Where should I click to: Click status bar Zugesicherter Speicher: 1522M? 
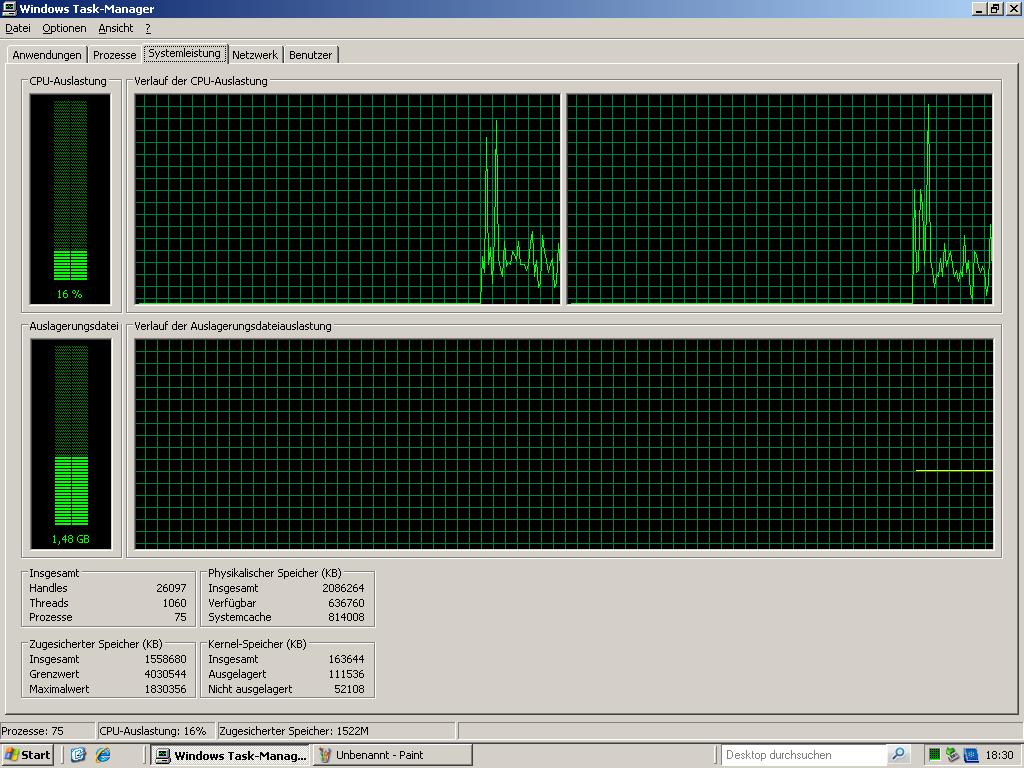point(337,731)
